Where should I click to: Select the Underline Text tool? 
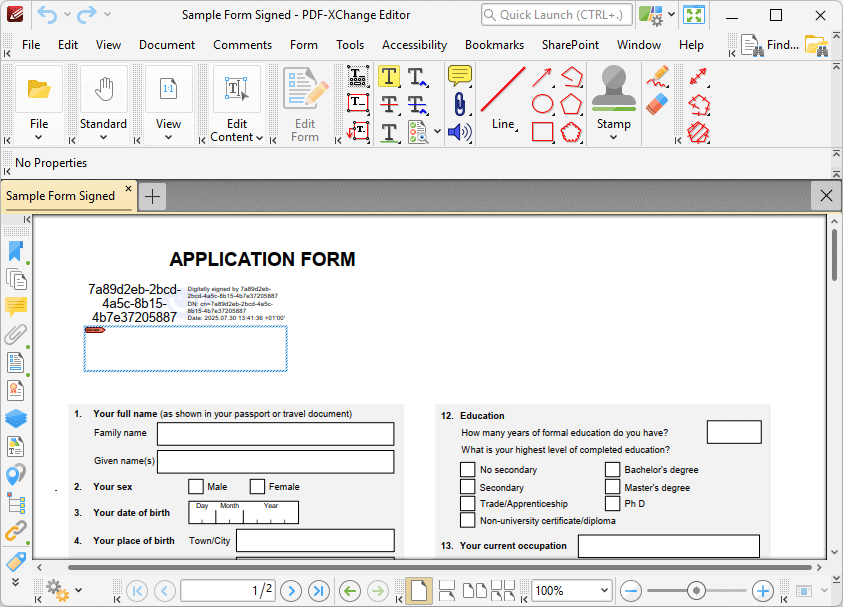(389, 131)
